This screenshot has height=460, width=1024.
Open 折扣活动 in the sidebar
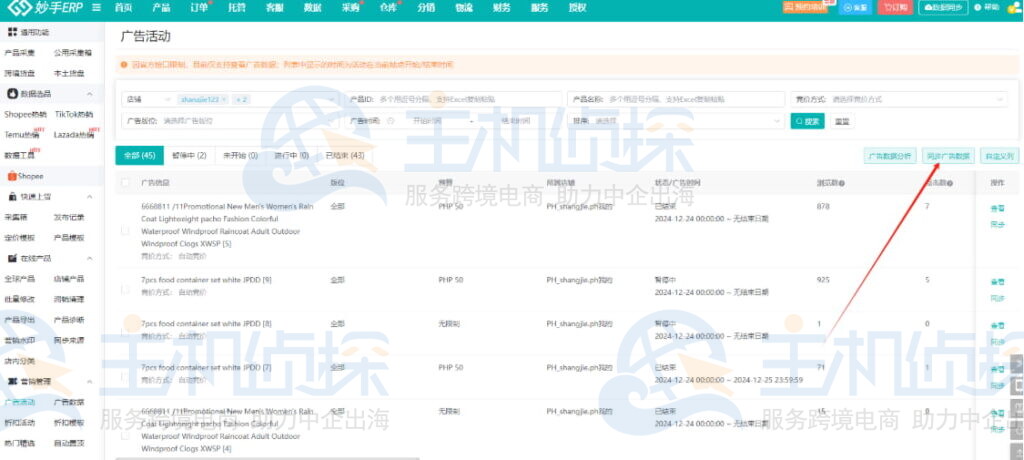tap(19, 423)
